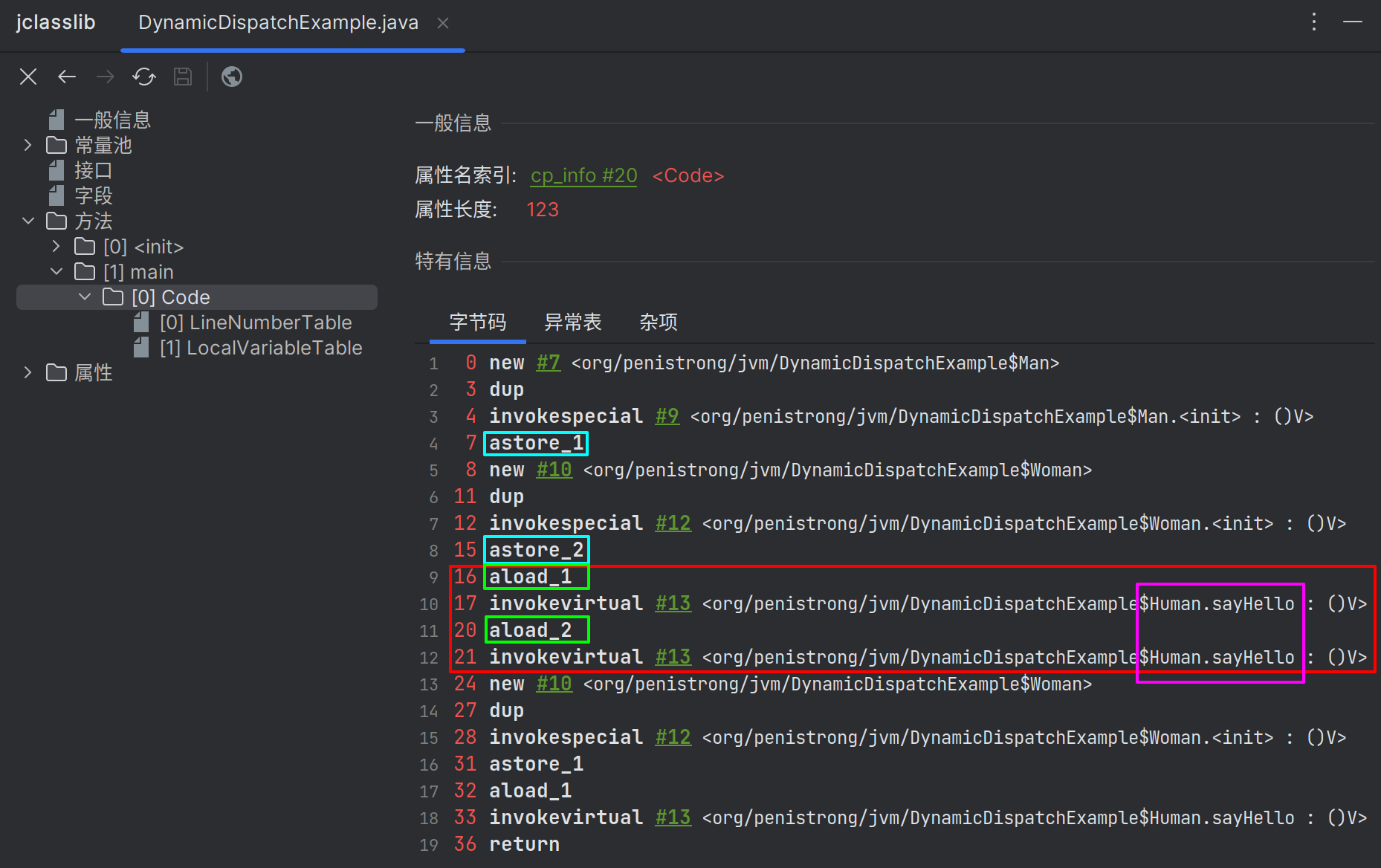Collapse the [0] Code node chevron

click(85, 297)
